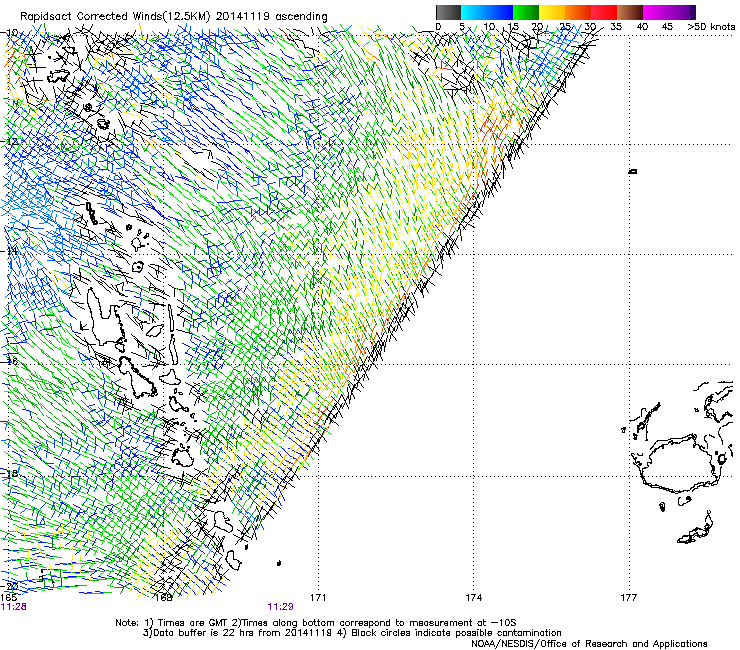Image resolution: width=740 pixels, height=650 pixels.
Task: Click the '45' legend speed label
Action: (667, 27)
